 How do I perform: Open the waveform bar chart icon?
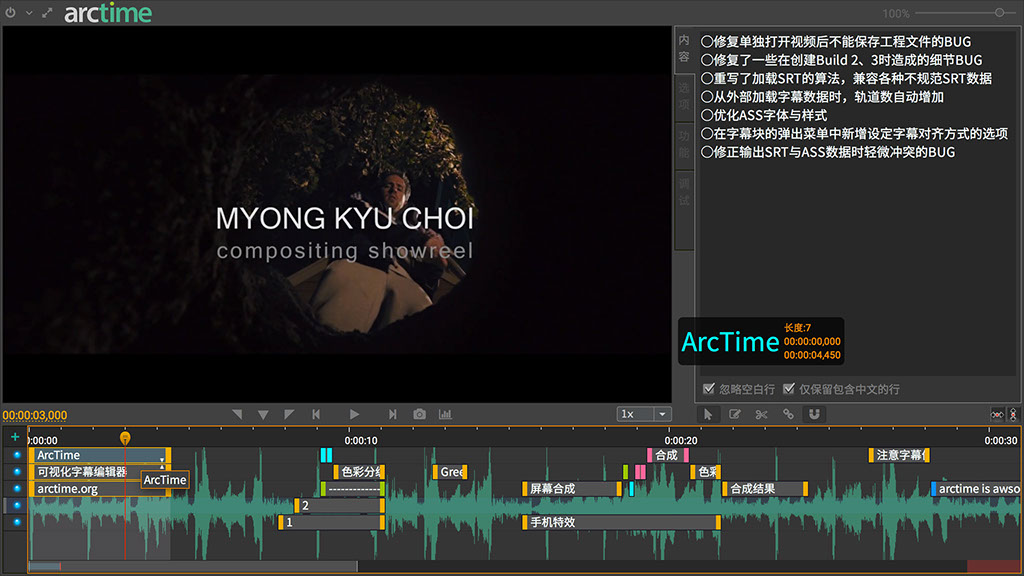(x=445, y=414)
